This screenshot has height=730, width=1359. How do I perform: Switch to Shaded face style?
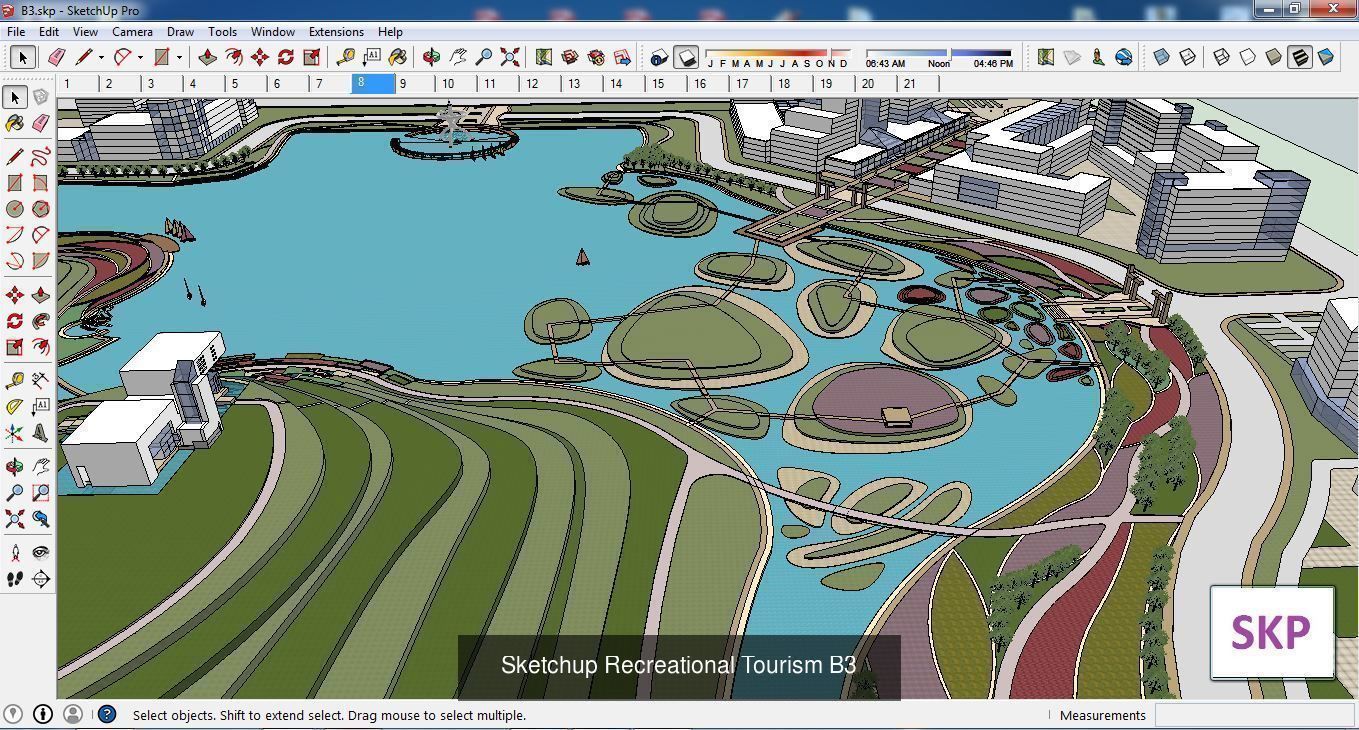(1273, 57)
